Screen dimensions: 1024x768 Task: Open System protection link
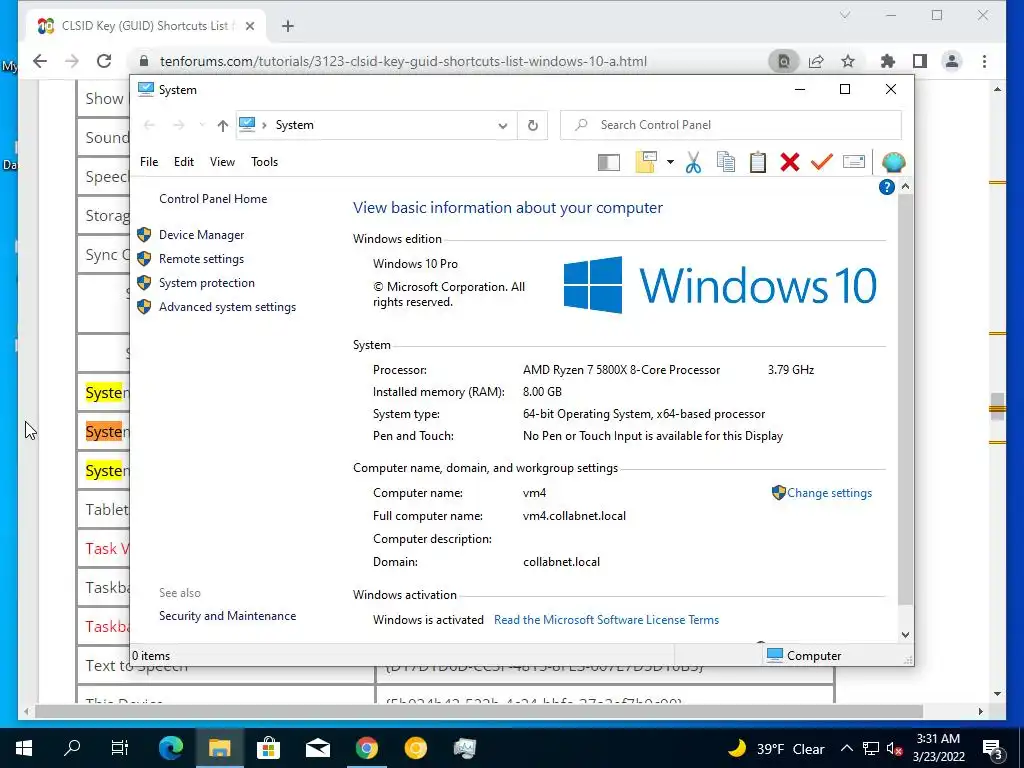pyautogui.click(x=206, y=283)
